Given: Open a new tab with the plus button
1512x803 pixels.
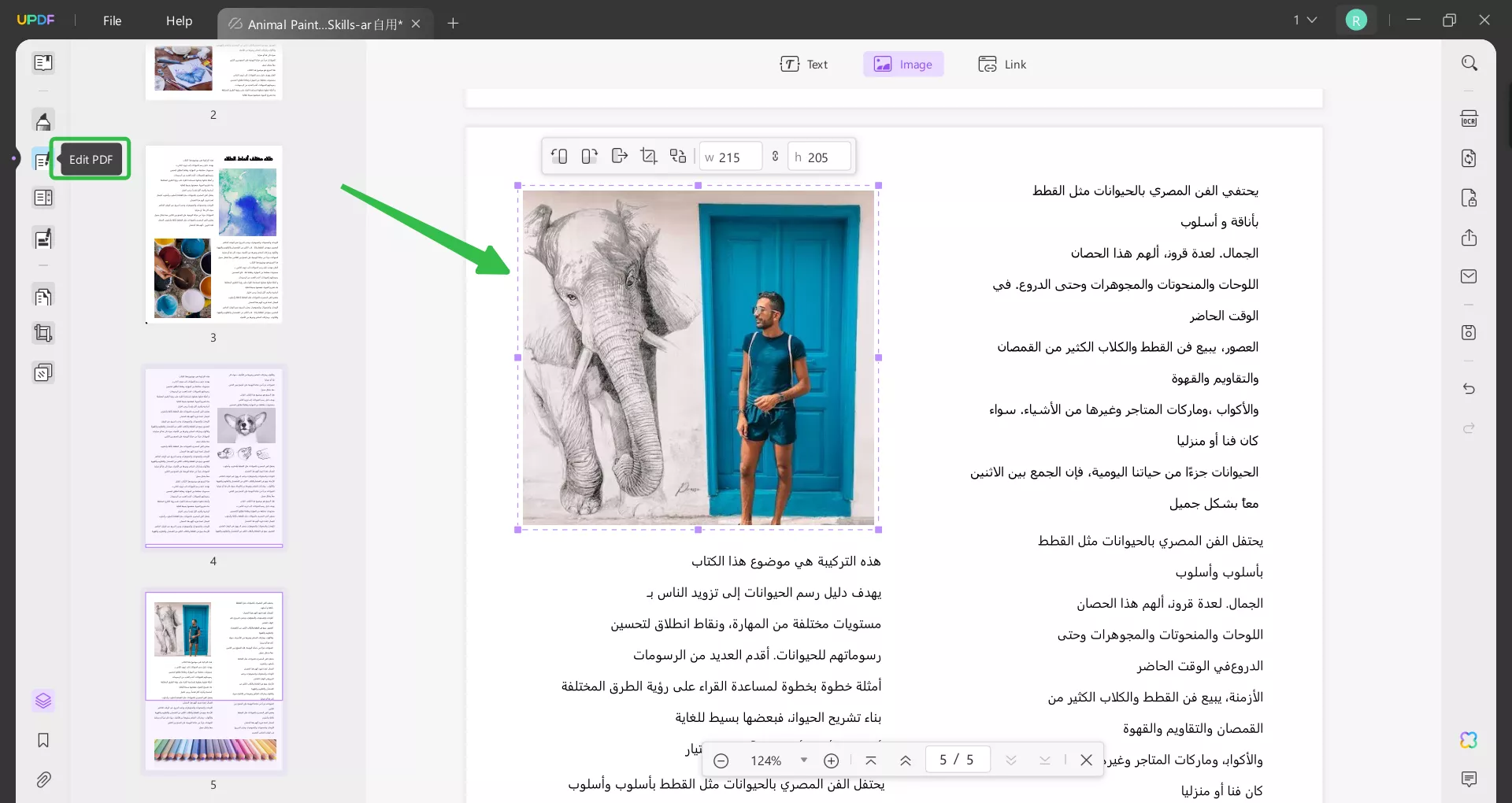Looking at the screenshot, I should 453,24.
